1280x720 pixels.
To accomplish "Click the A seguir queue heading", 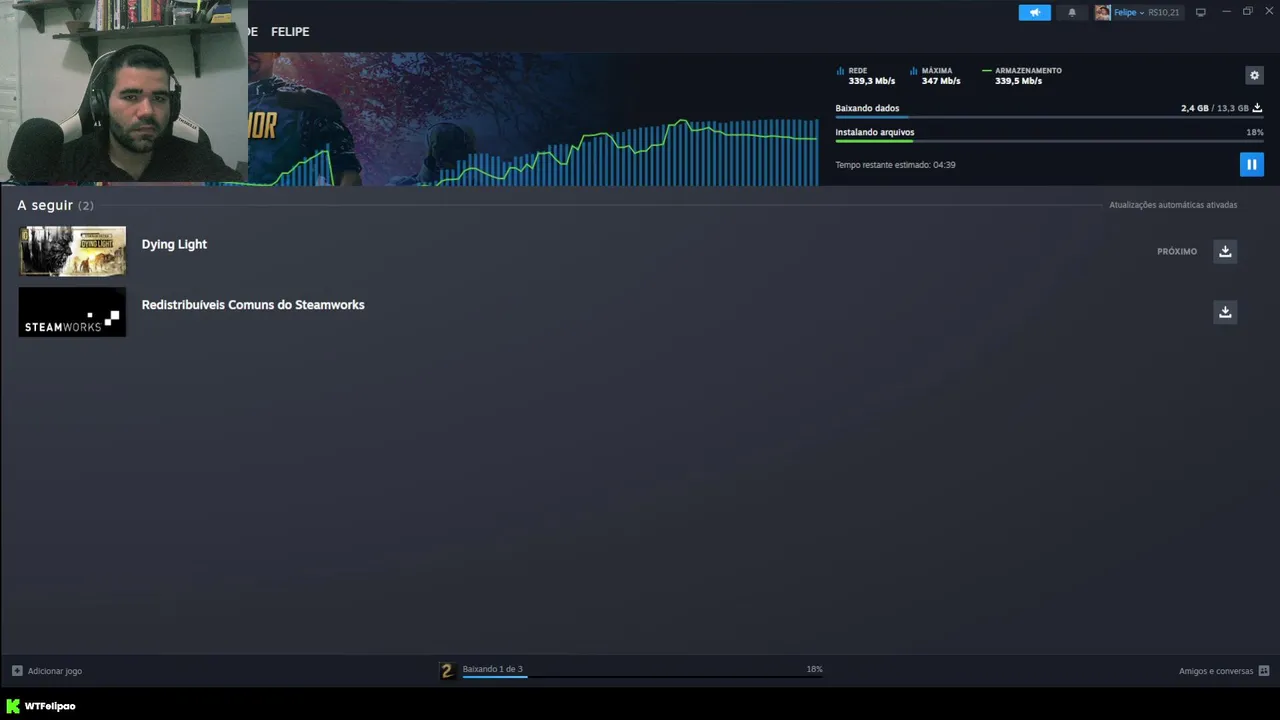I will pyautogui.click(x=55, y=205).
